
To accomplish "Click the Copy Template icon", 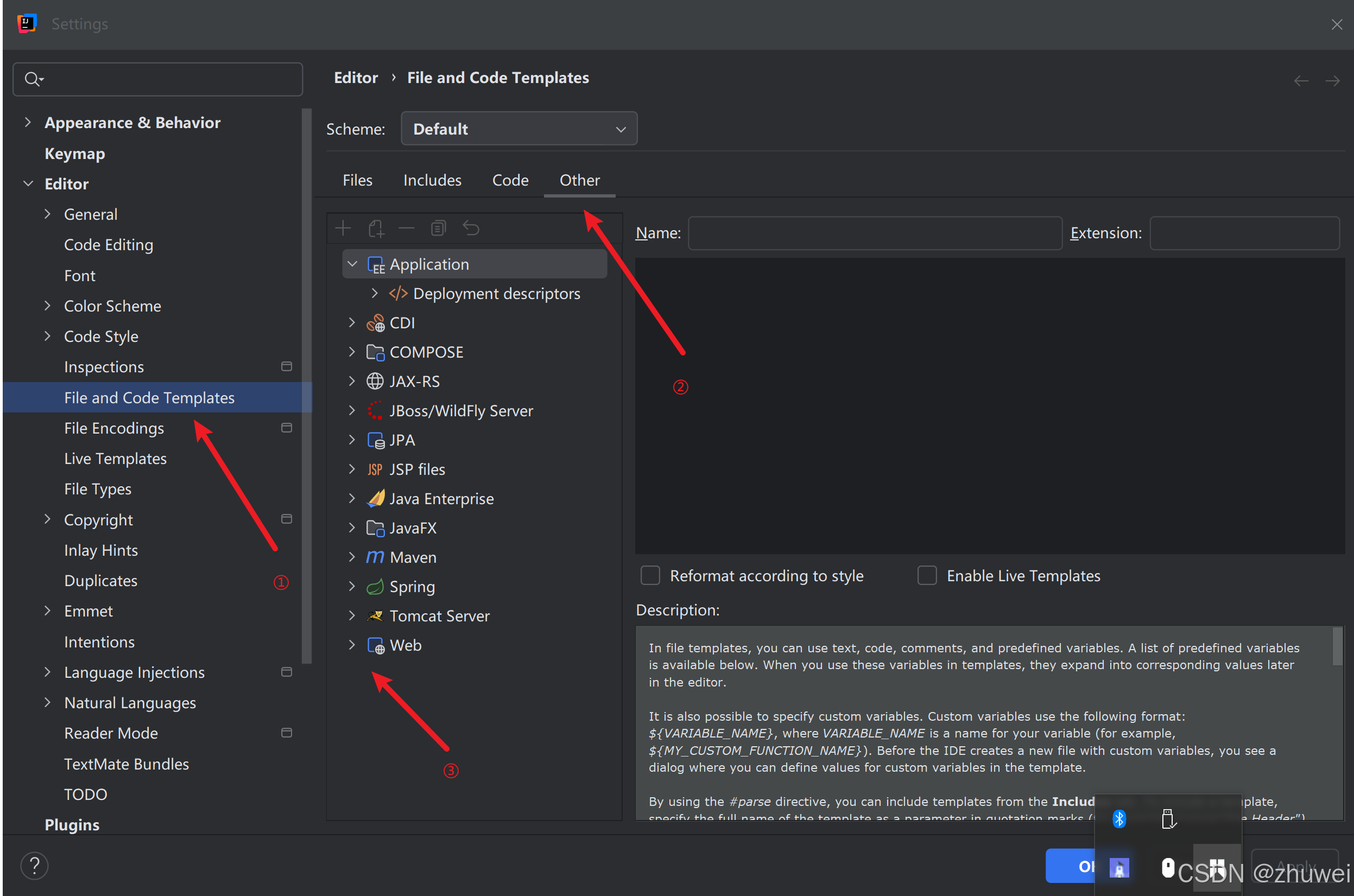I will coord(438,228).
